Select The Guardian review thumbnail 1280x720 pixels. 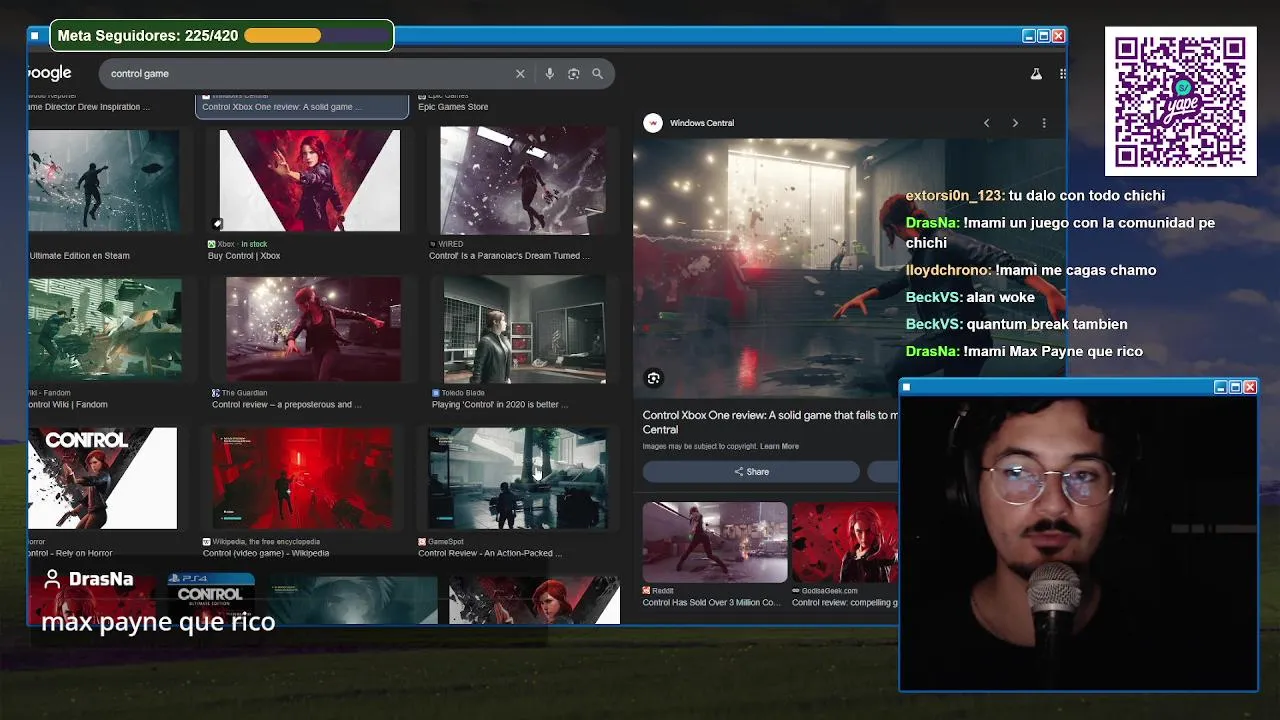[x=313, y=329]
